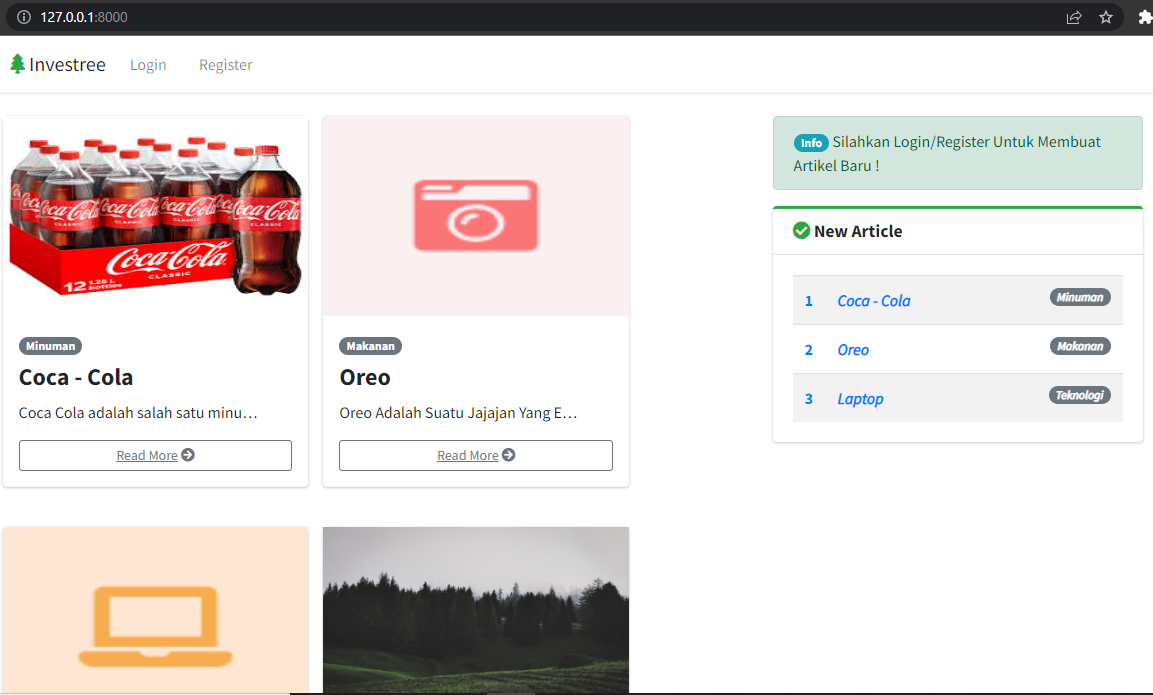1153x695 pixels.
Task: Click the Investree tree logo icon
Action: coord(18,64)
